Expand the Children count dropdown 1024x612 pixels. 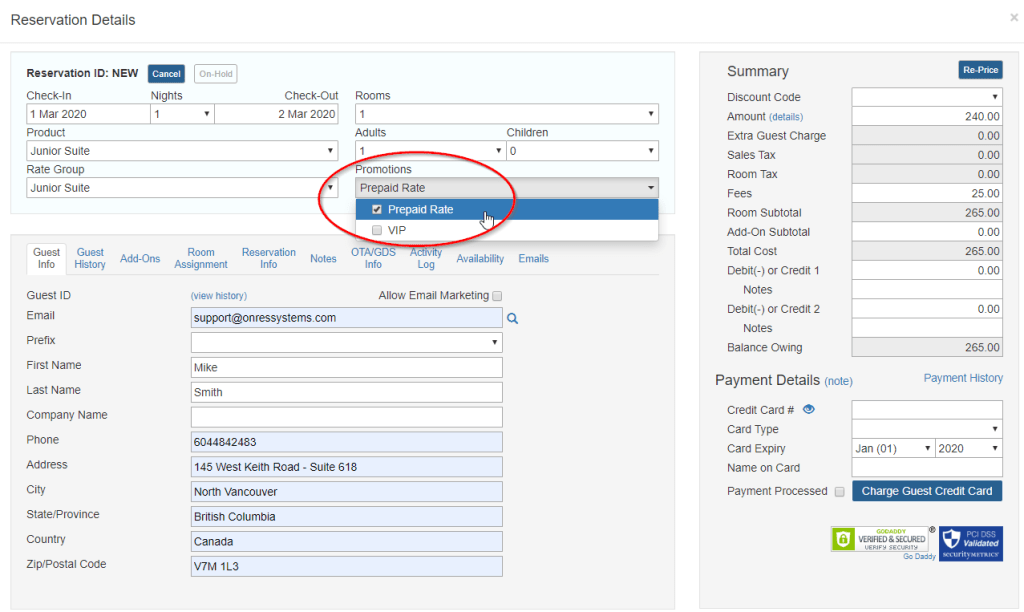pos(651,150)
